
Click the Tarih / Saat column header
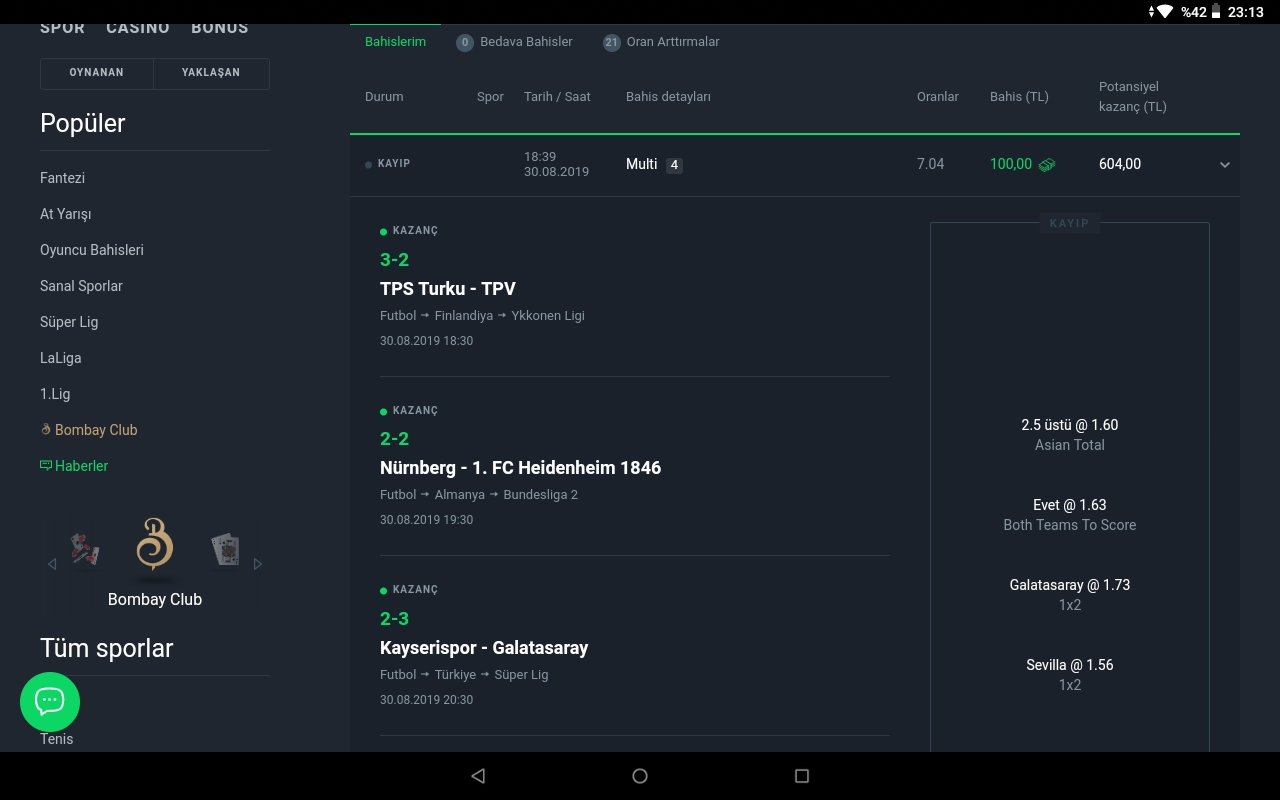click(x=557, y=97)
